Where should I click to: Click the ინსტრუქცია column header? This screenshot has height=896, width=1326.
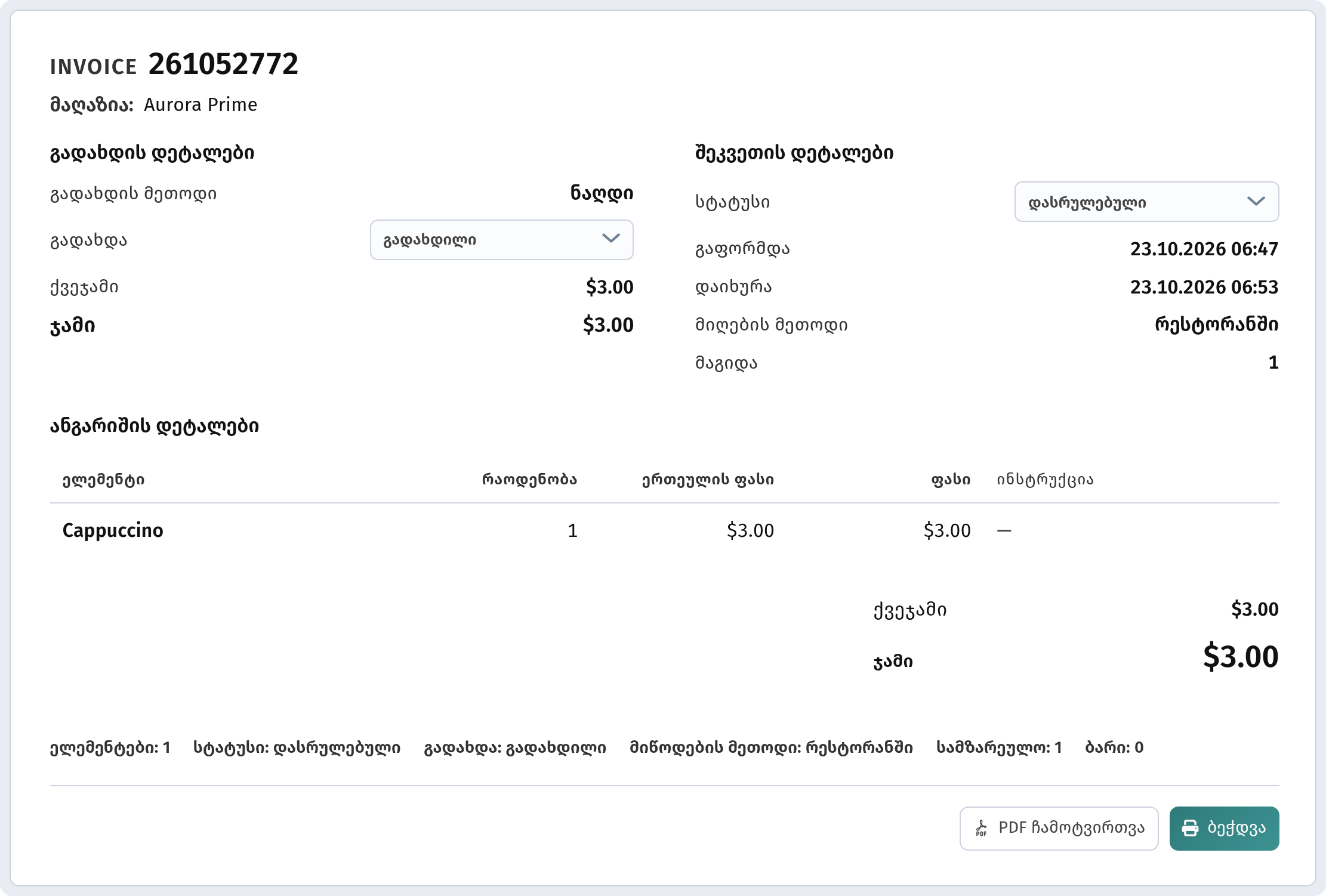(x=1045, y=480)
